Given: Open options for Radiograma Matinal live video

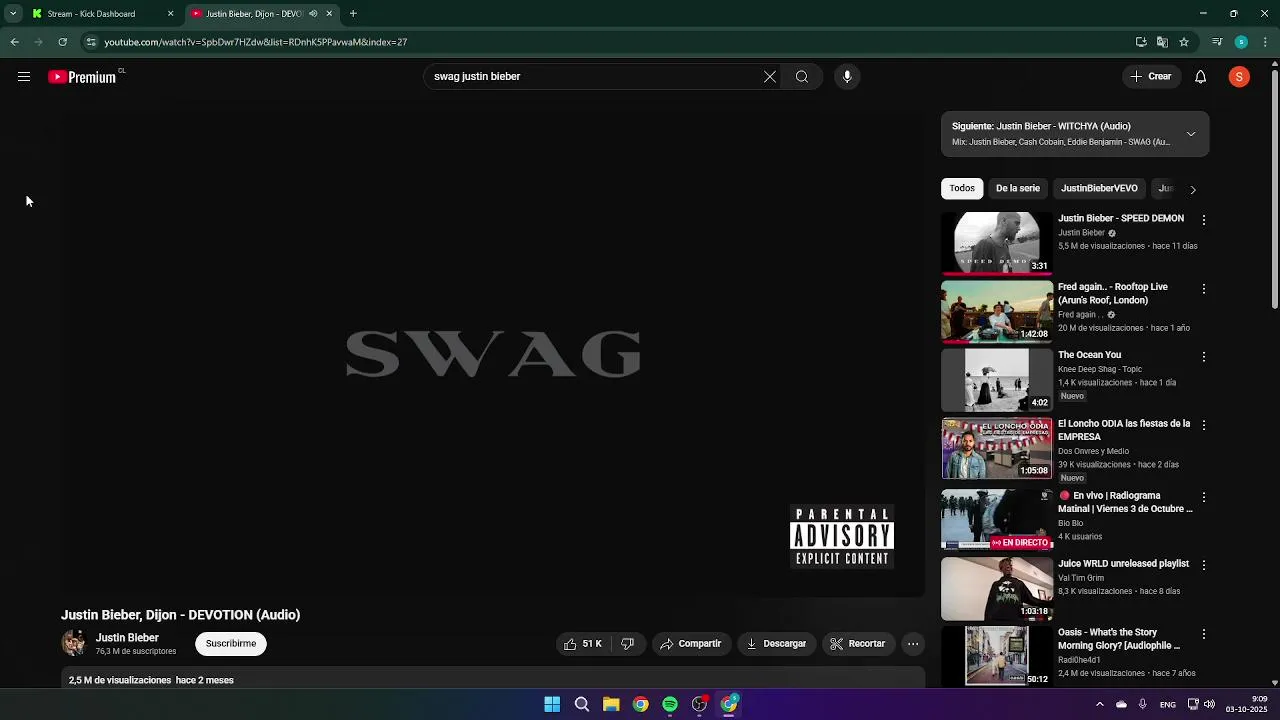Looking at the screenshot, I should [1204, 498].
